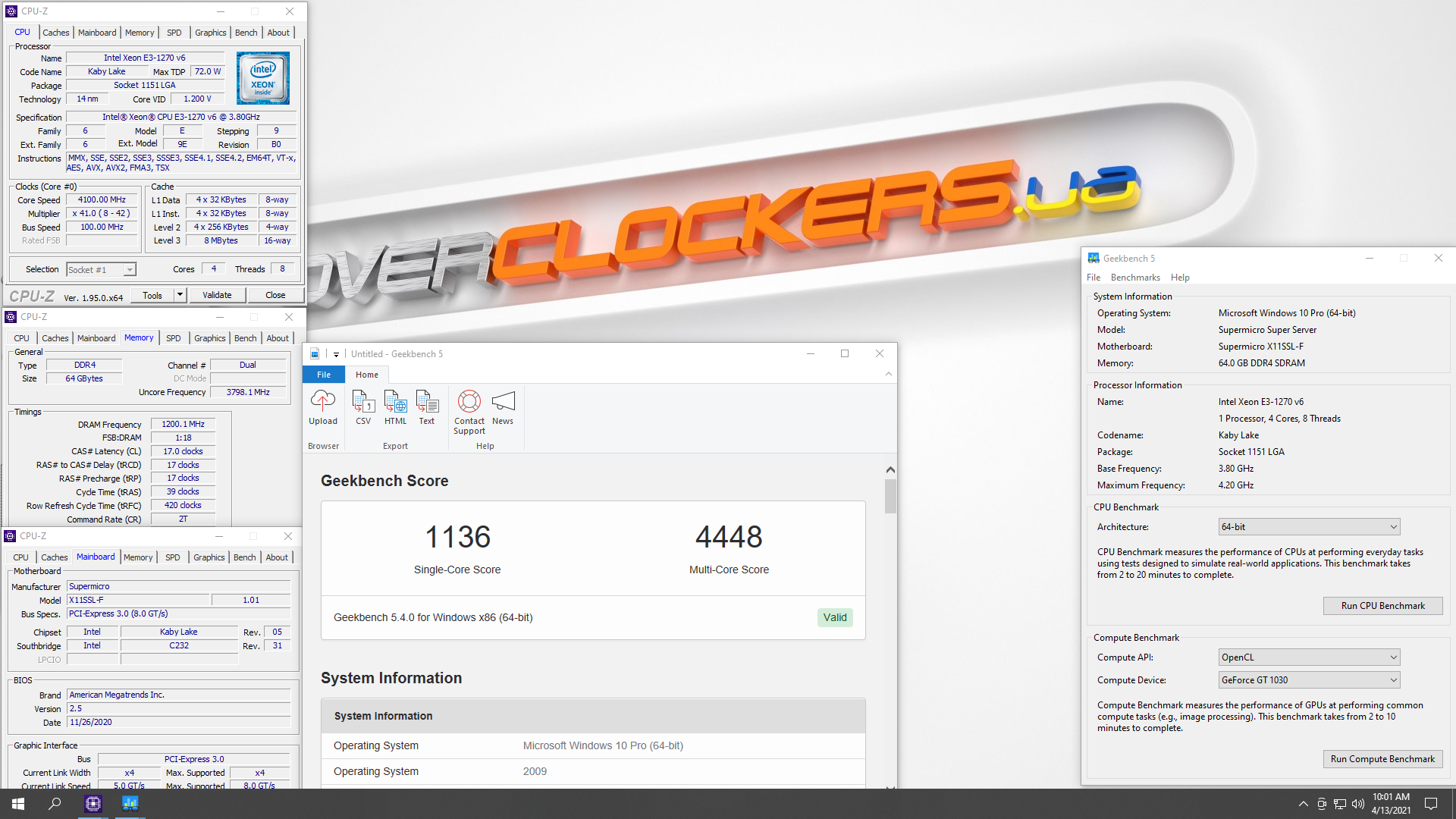Click the Southbridge C232 value
The width and height of the screenshot is (1456, 819).
pyautogui.click(x=179, y=646)
